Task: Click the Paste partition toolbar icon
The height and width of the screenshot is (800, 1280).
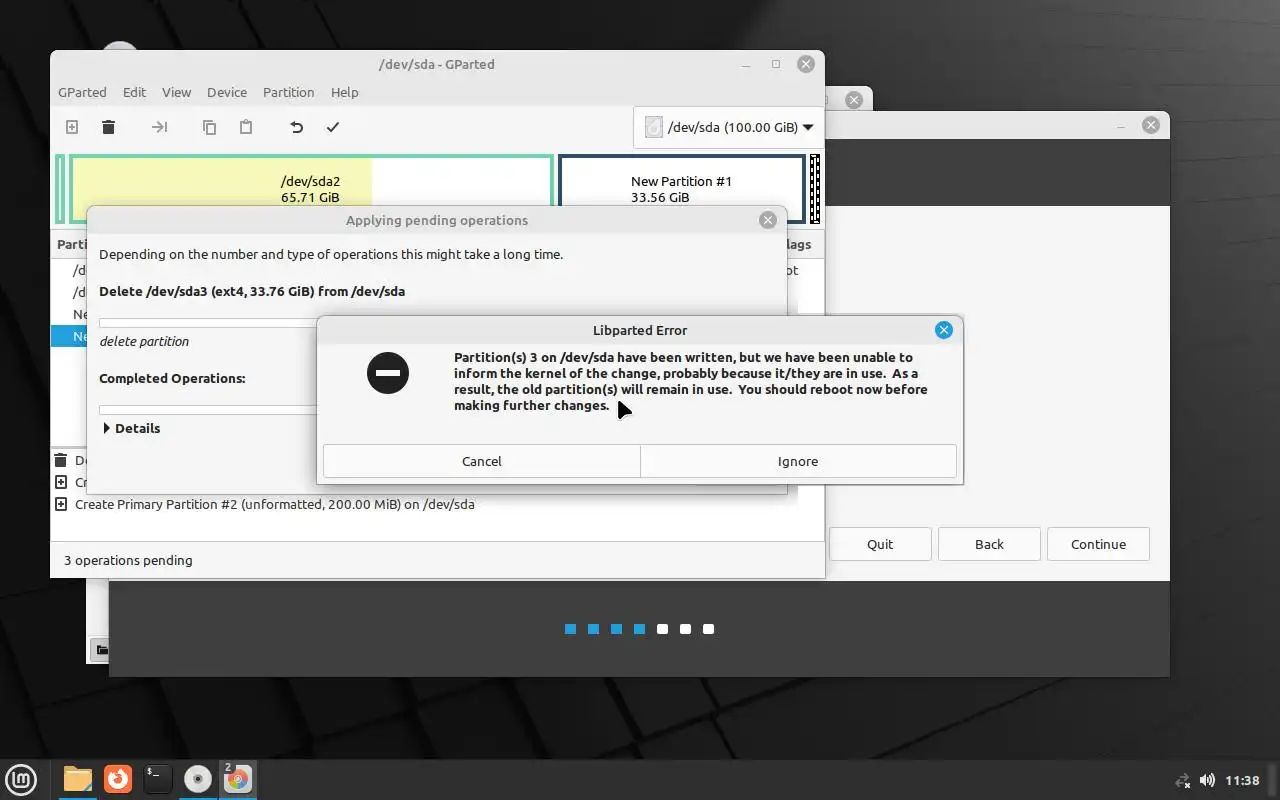Action: pos(246,127)
